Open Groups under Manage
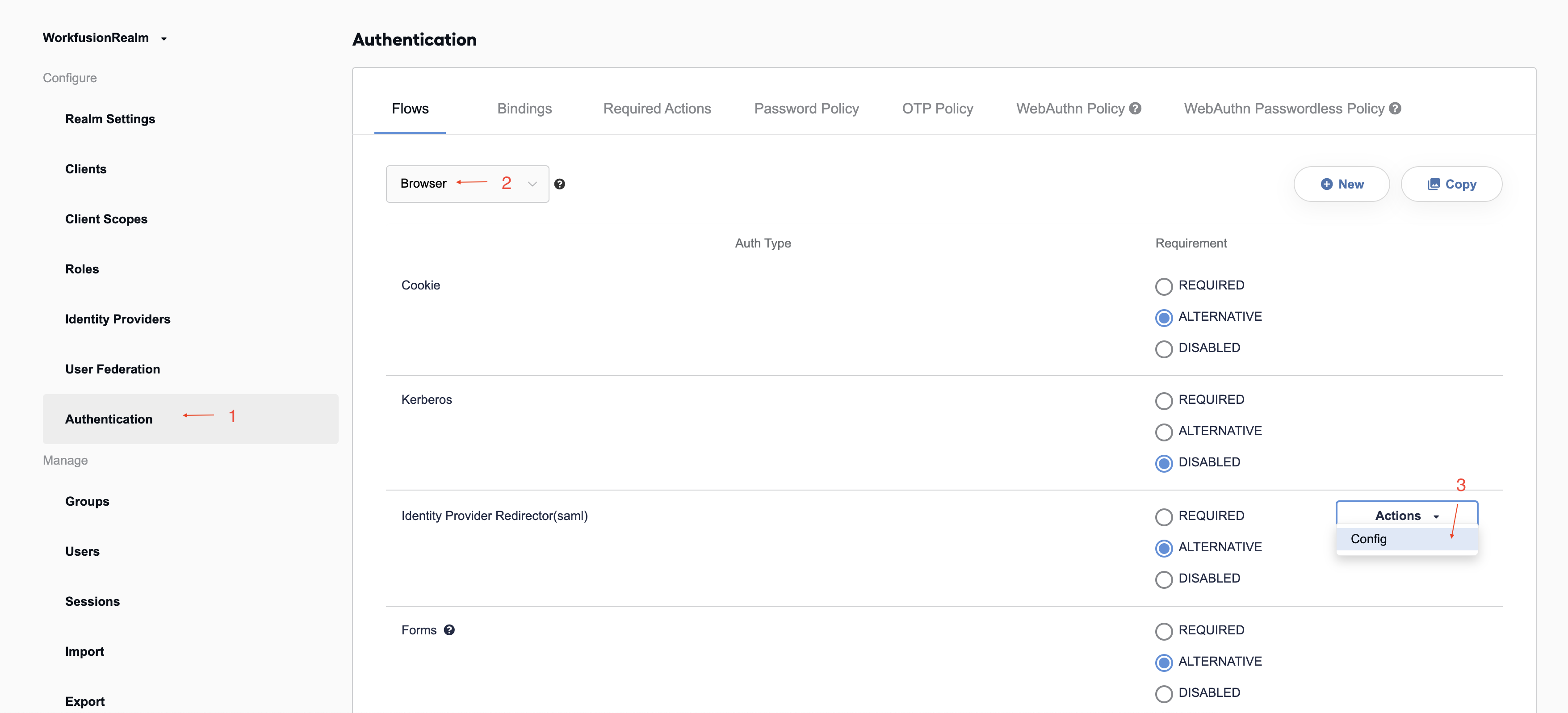This screenshot has width=1568, height=713. [x=87, y=501]
